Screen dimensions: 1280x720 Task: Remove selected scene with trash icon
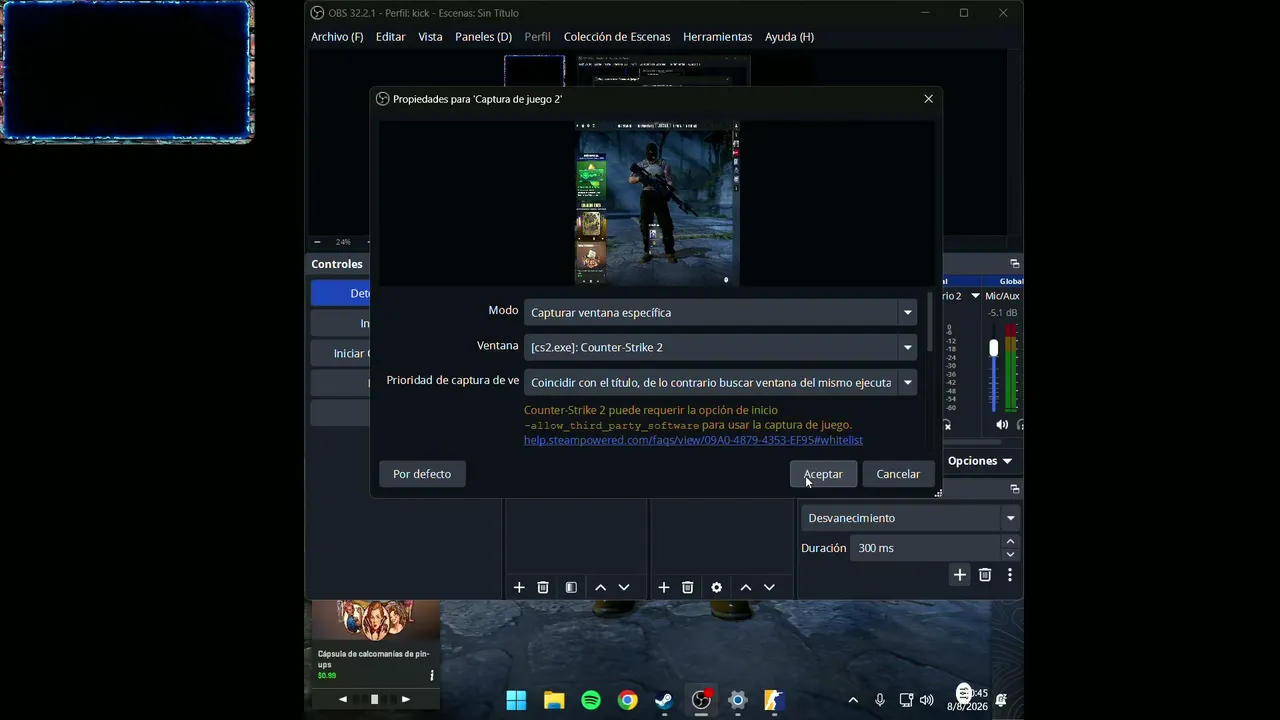[x=543, y=587]
